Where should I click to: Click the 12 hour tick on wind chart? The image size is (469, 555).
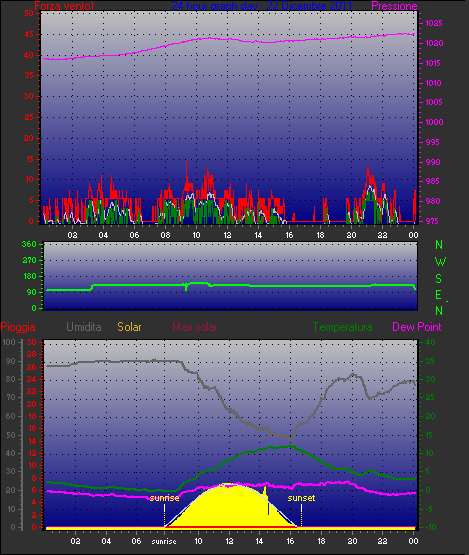pyautogui.click(x=227, y=235)
